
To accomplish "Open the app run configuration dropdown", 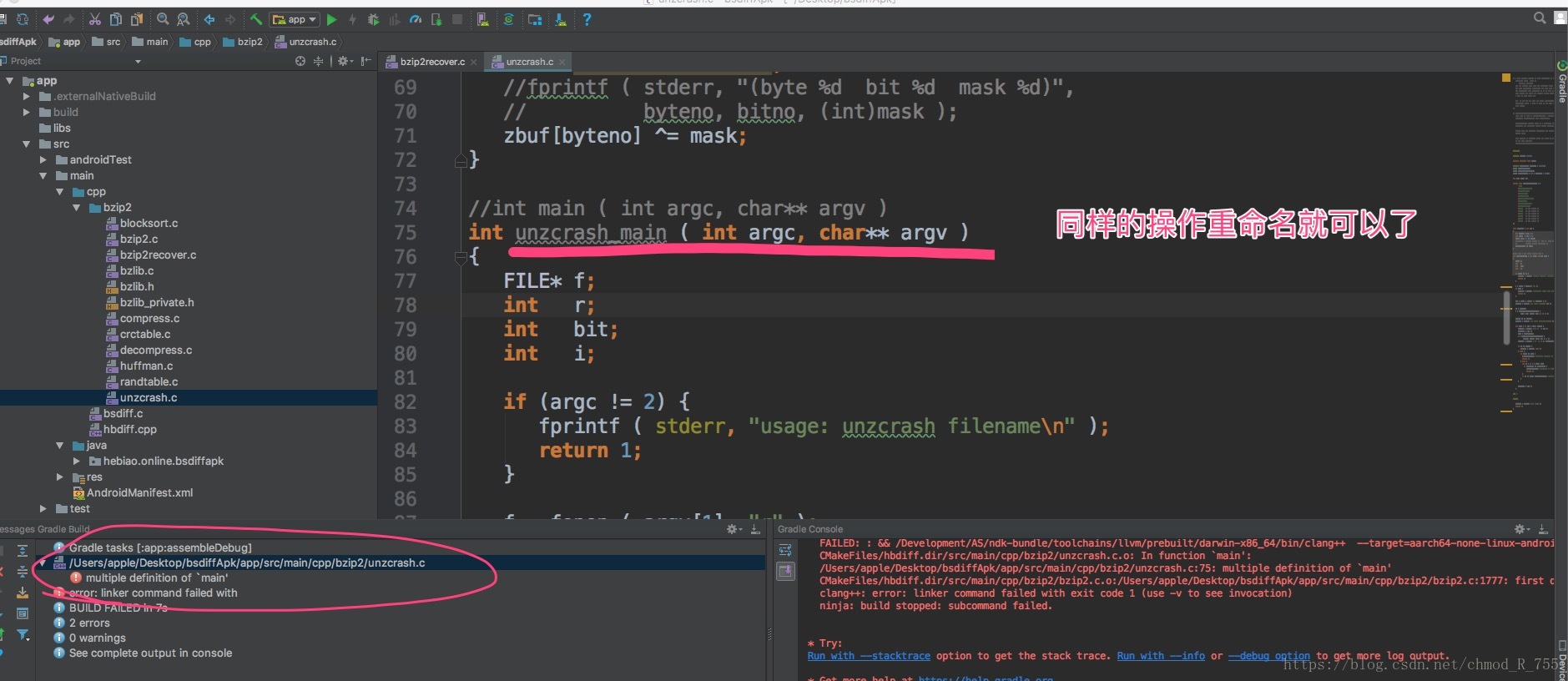I will [295, 19].
